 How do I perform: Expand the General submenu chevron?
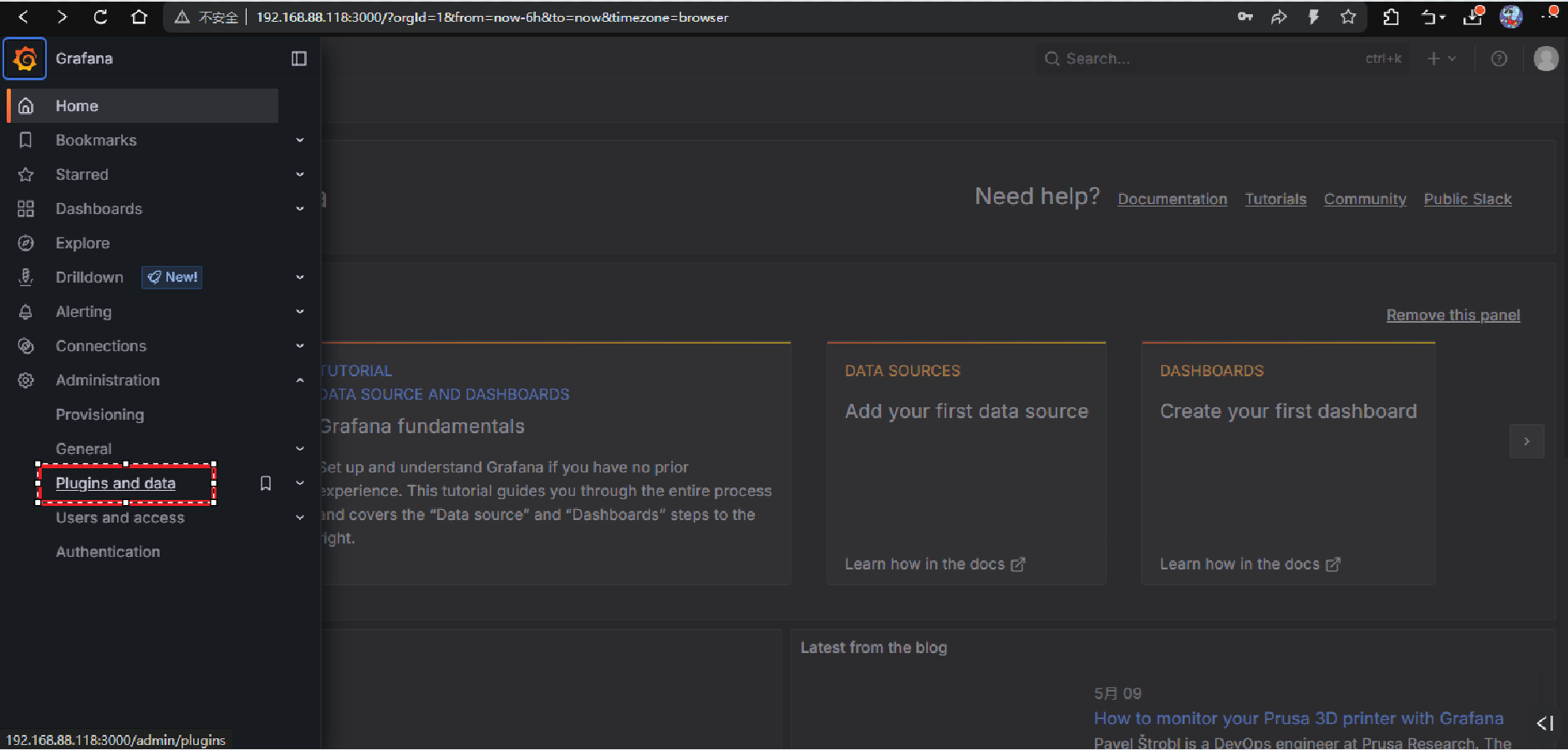(300, 449)
